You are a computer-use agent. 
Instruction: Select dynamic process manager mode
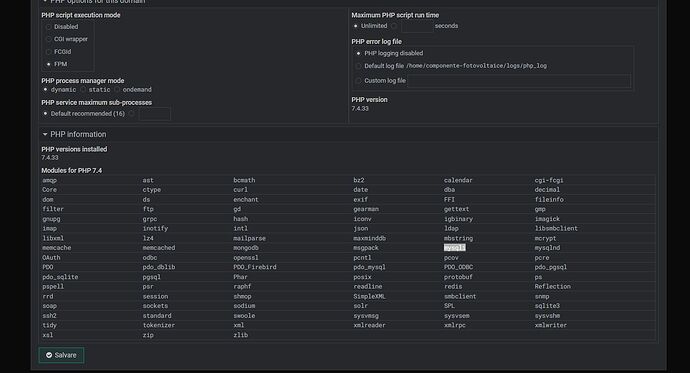coord(45,89)
